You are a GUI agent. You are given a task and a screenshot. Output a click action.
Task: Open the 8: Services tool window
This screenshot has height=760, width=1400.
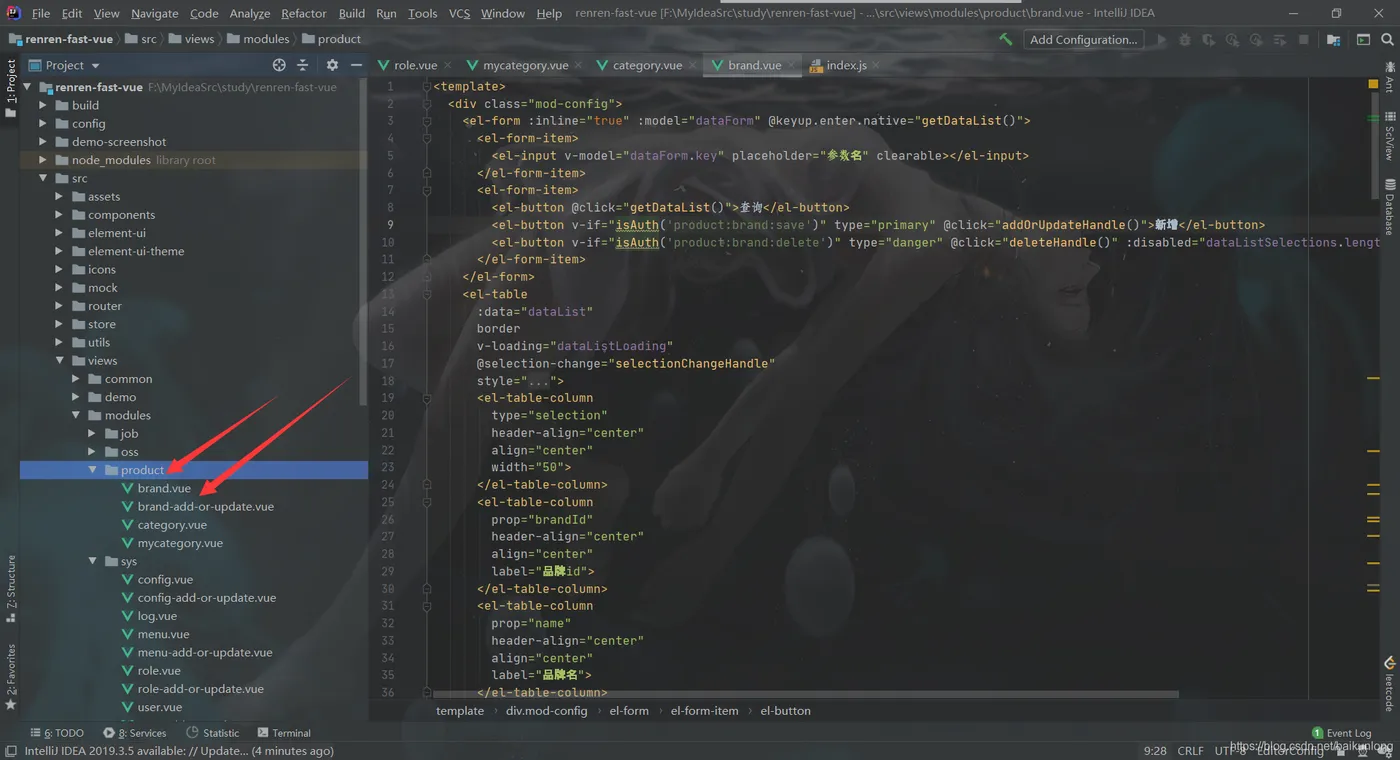pyautogui.click(x=135, y=733)
